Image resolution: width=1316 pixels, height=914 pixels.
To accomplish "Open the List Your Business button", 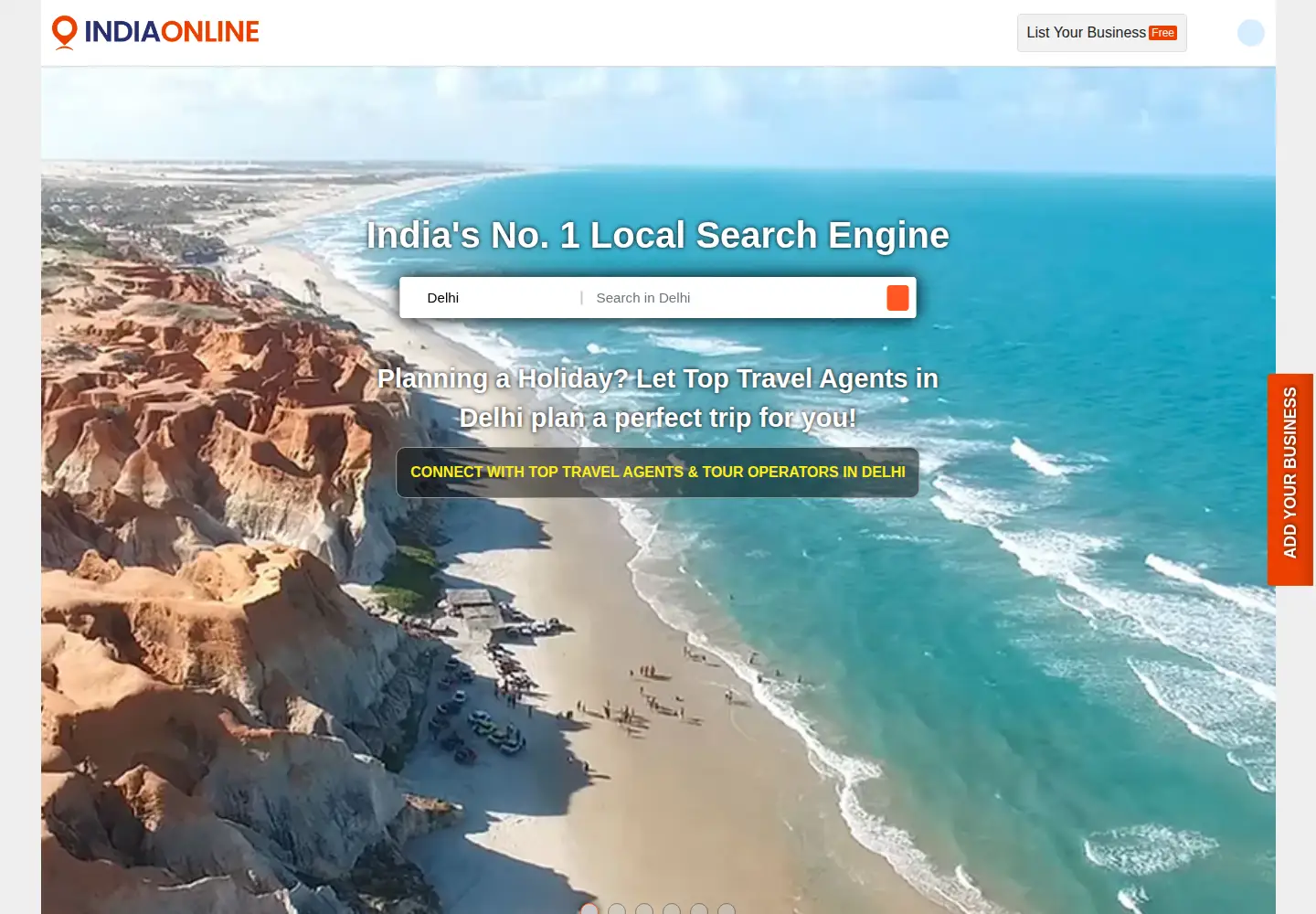I will point(1101,33).
